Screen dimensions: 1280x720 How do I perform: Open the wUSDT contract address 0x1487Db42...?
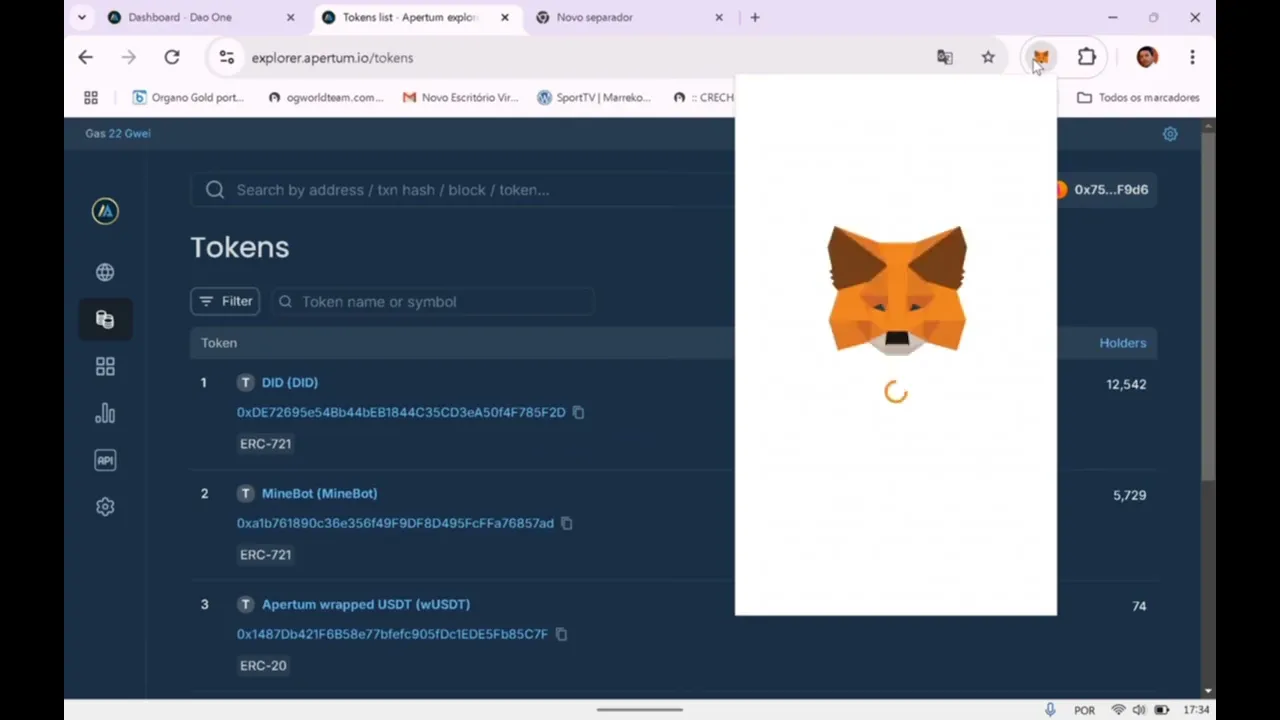pos(392,634)
